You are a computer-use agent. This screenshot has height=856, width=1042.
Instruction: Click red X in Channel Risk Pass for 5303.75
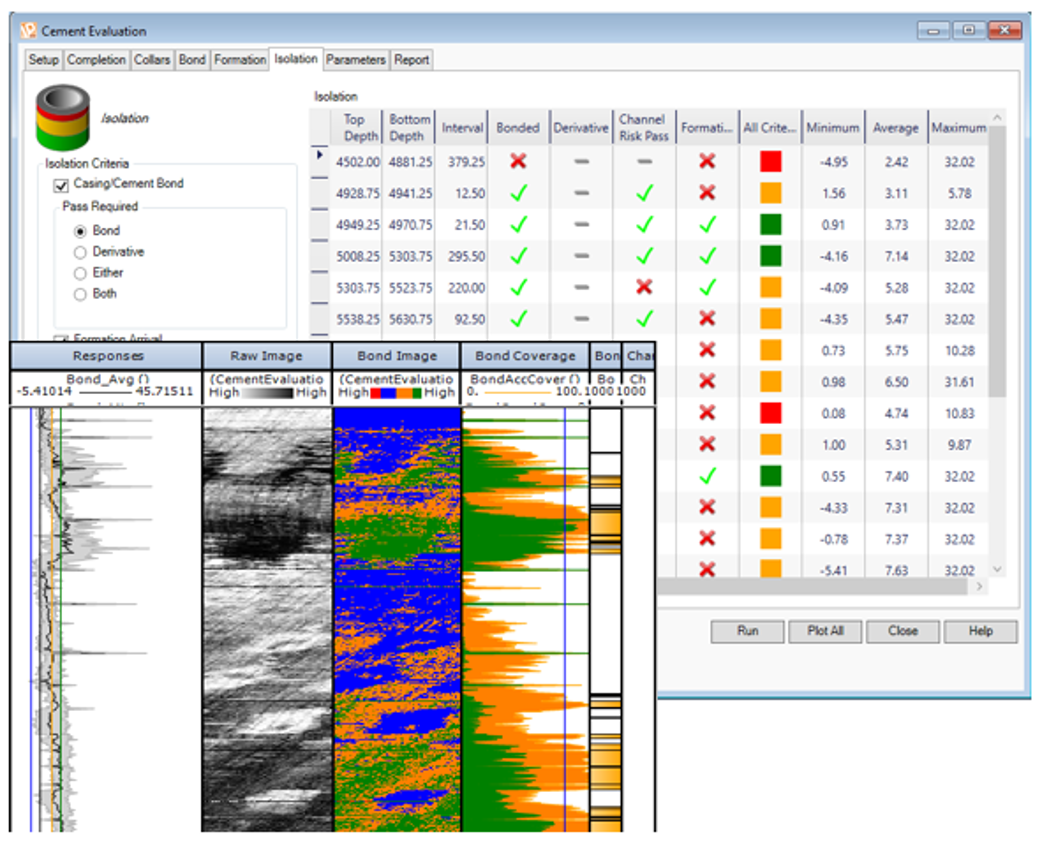pyautogui.click(x=644, y=288)
